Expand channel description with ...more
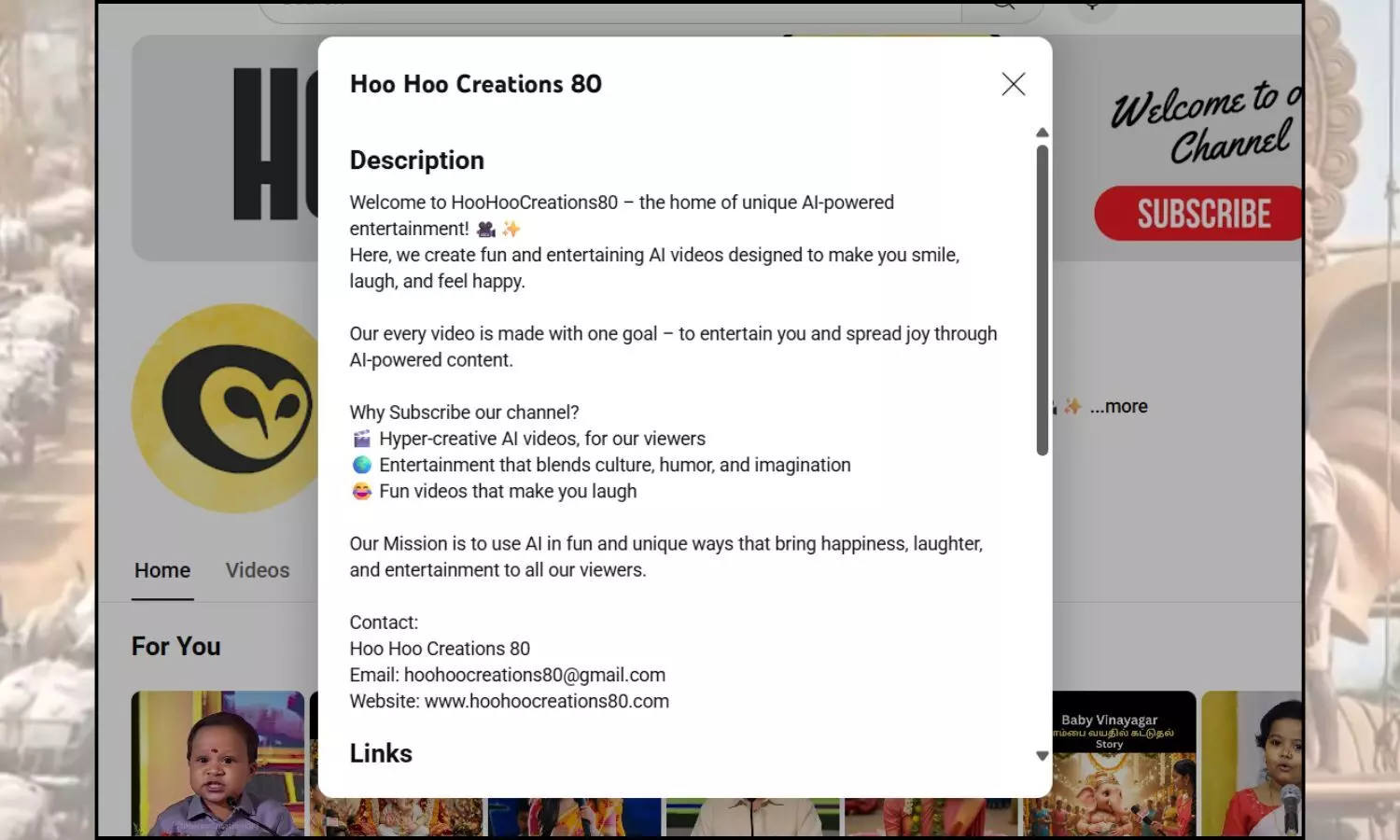1400x840 pixels. [1119, 406]
